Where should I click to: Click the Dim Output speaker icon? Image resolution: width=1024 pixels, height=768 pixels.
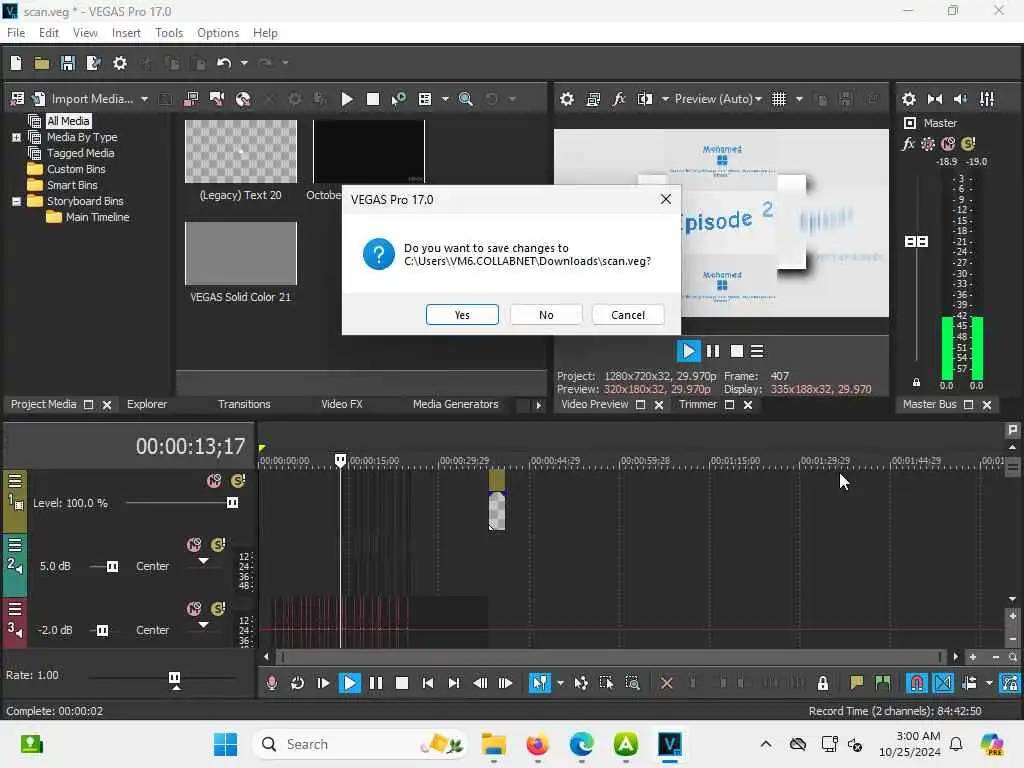[x=961, y=99]
